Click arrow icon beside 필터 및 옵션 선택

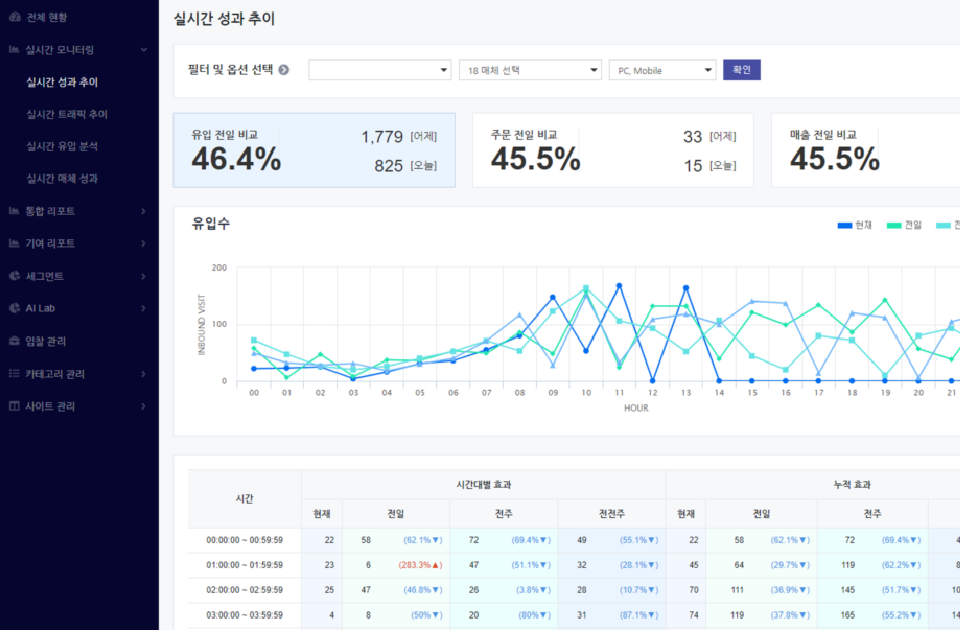[x=284, y=70]
